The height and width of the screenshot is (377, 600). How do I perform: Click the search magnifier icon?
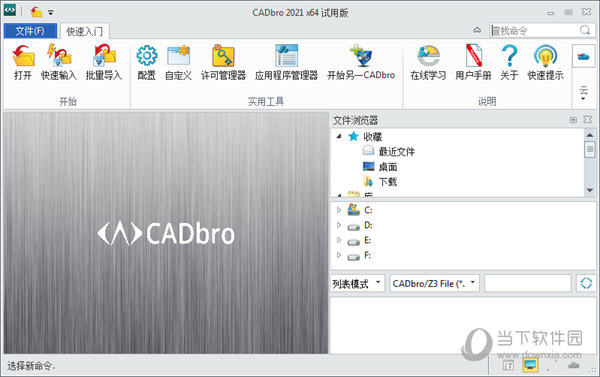click(x=585, y=30)
